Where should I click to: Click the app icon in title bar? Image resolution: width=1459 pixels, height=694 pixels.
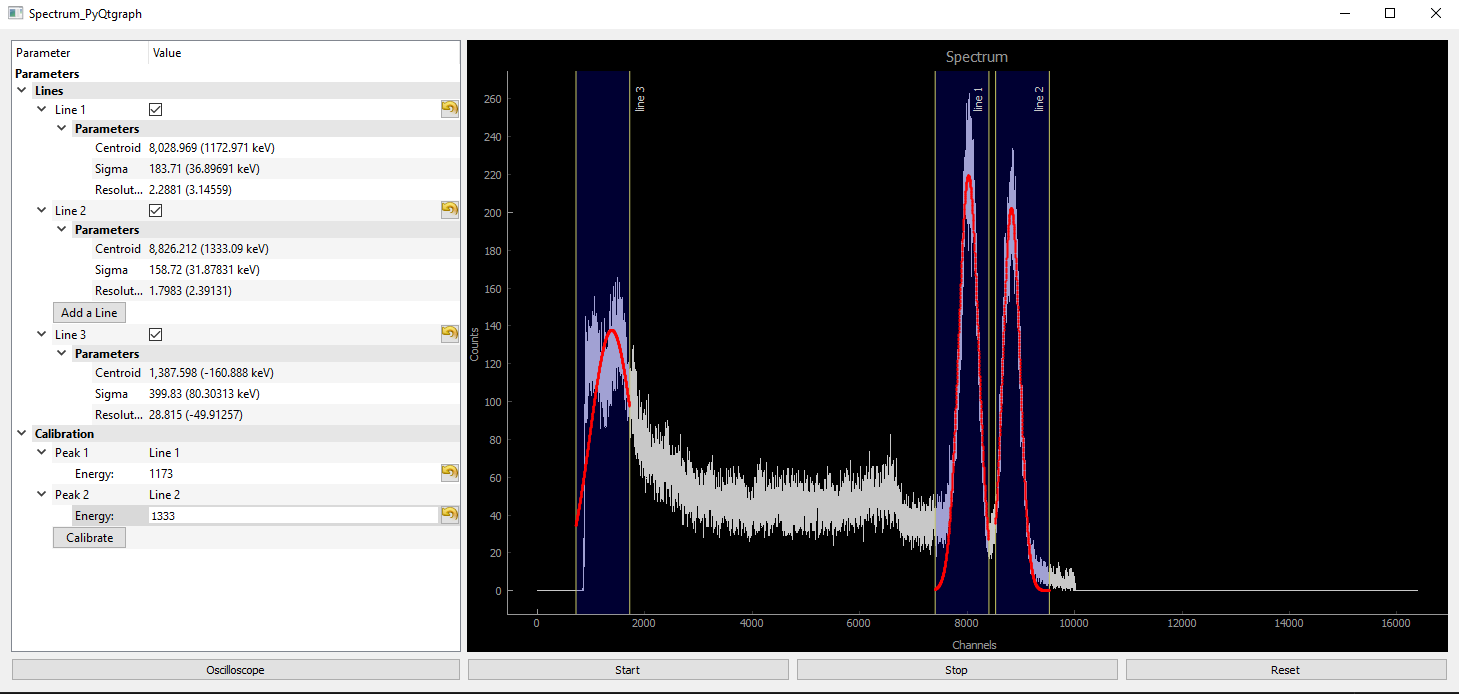coord(15,14)
